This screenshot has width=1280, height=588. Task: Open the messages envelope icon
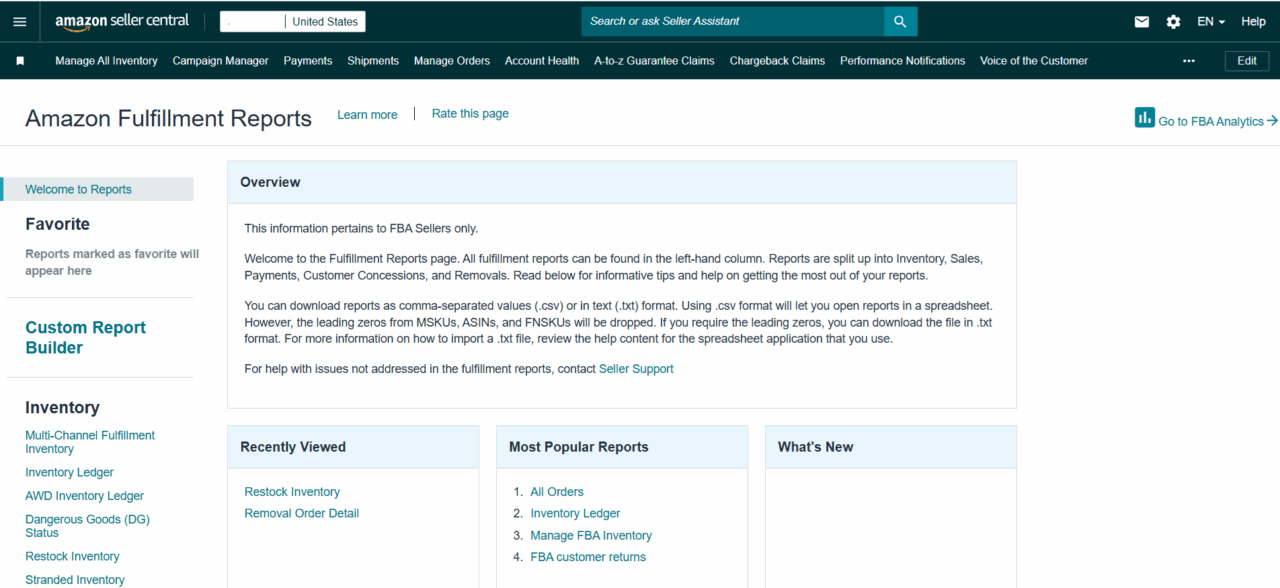[x=1142, y=21]
